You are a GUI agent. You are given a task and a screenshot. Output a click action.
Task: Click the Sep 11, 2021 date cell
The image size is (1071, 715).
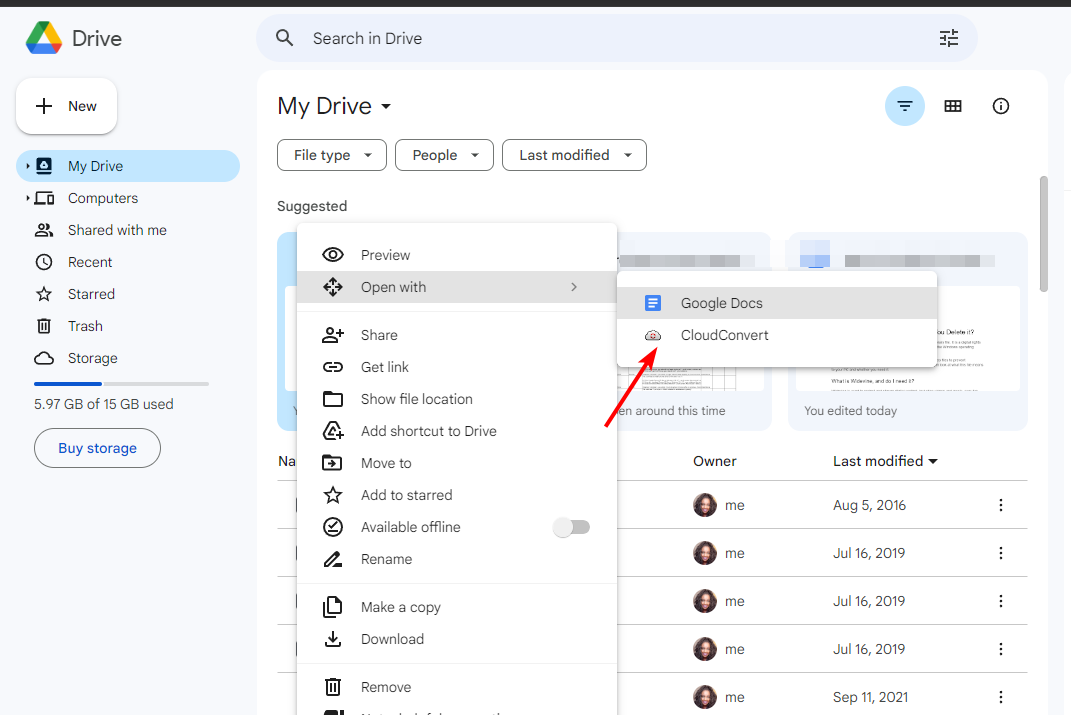[870, 697]
